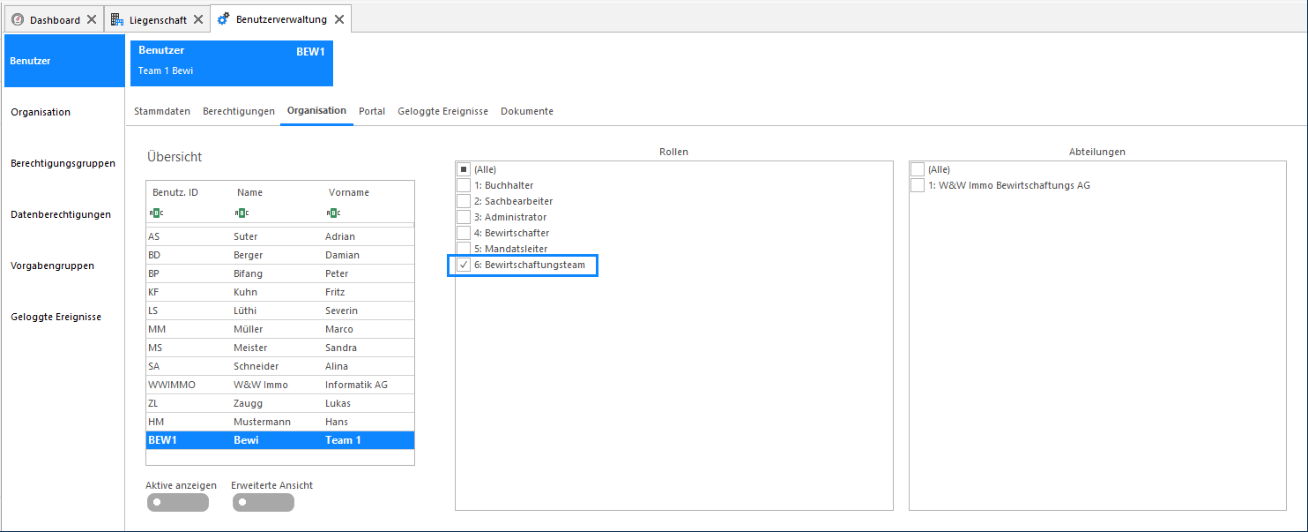This screenshot has height=532, width=1308.
Task: Select the user row KF Kuhn
Action: [280, 292]
